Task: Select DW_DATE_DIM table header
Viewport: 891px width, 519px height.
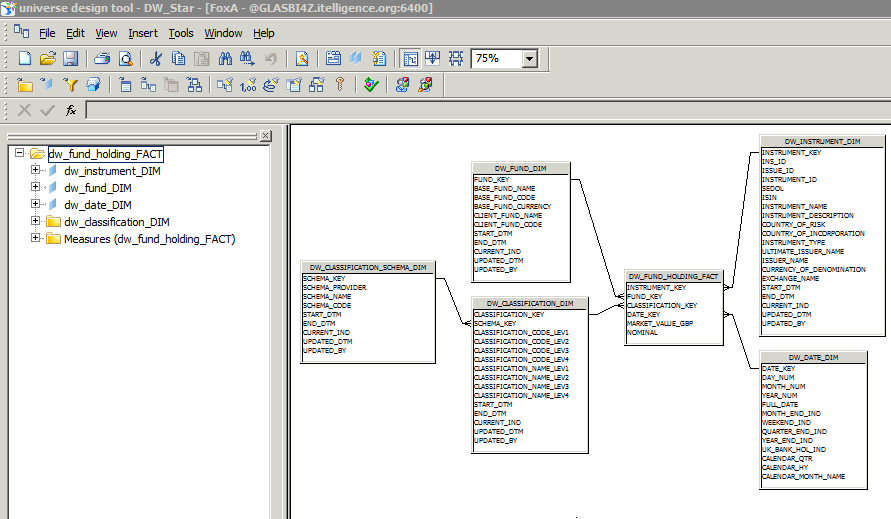Action: [x=813, y=358]
